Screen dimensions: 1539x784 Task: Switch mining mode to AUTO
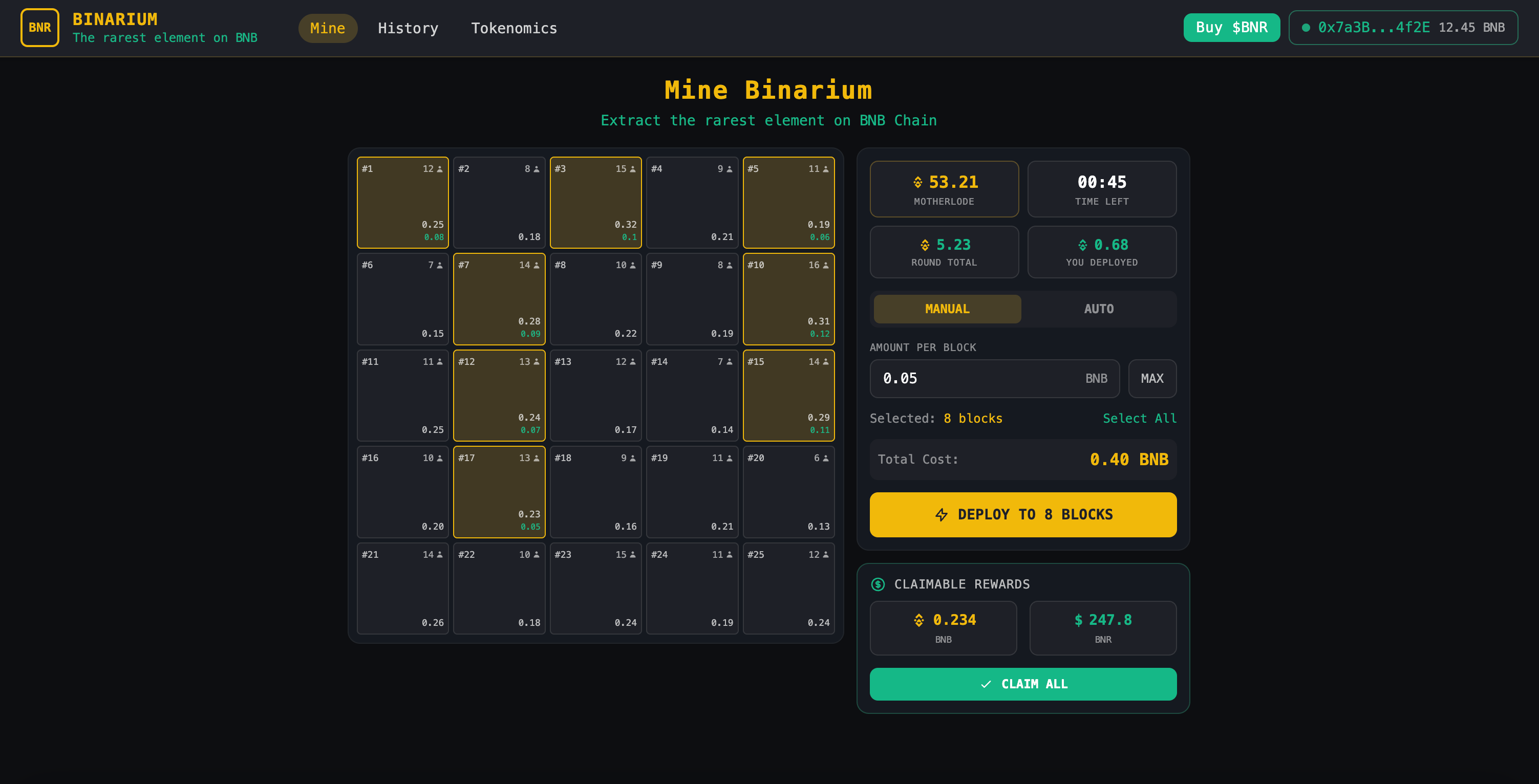[1099, 309]
